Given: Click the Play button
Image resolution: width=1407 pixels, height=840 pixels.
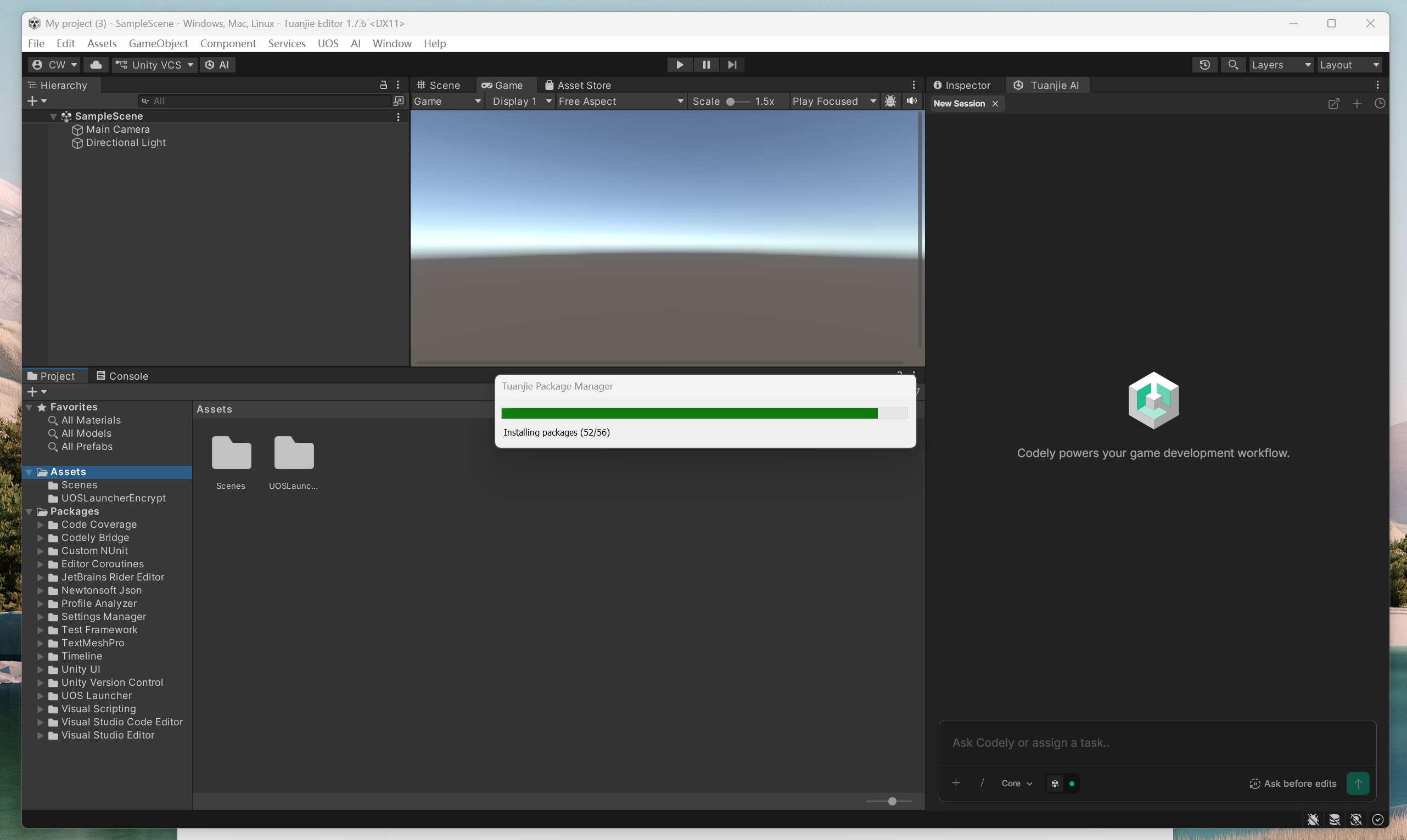Looking at the screenshot, I should point(680,65).
